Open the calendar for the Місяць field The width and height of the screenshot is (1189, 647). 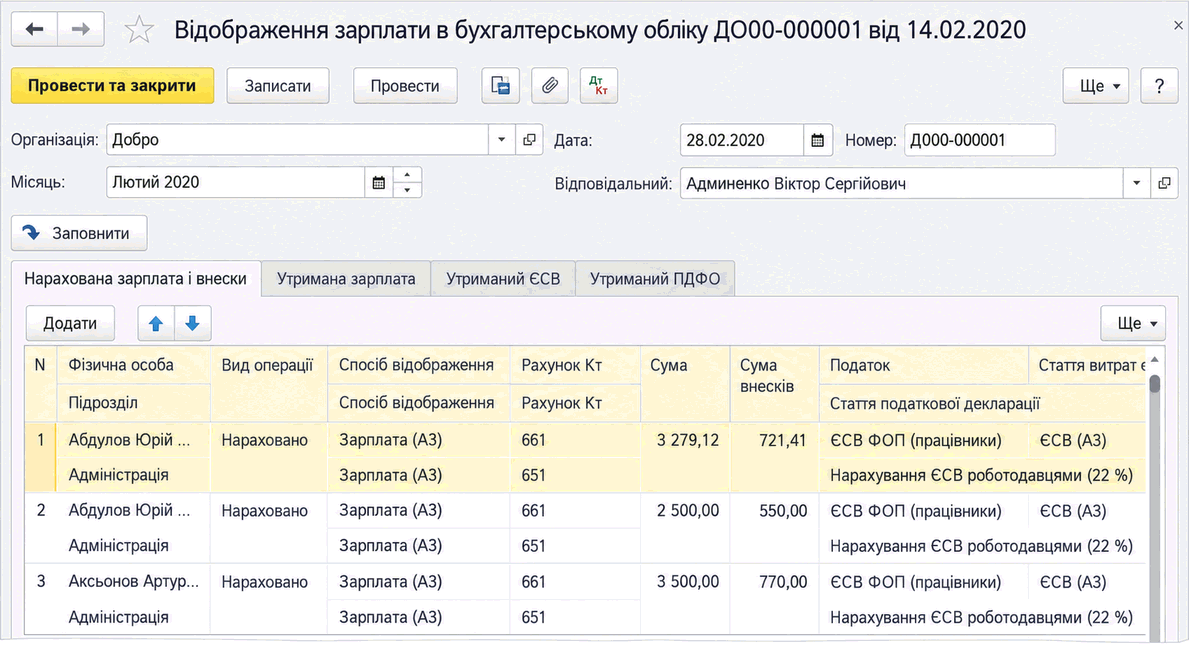coord(378,183)
